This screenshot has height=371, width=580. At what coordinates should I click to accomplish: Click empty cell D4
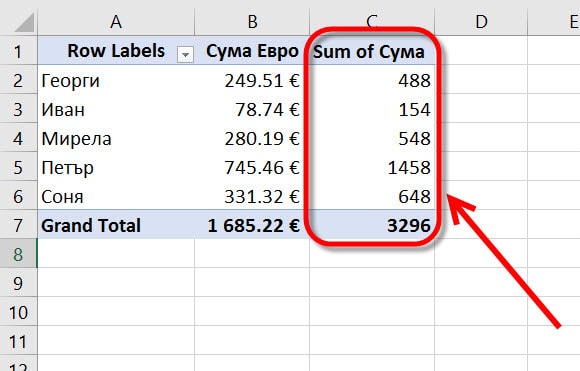point(481,138)
